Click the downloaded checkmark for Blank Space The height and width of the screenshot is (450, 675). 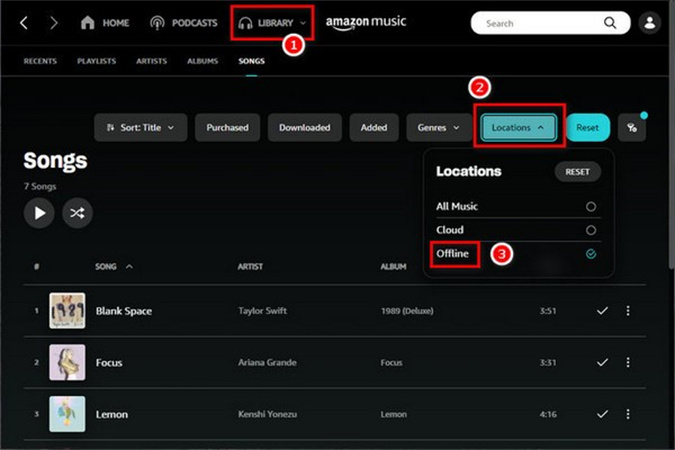(x=602, y=310)
